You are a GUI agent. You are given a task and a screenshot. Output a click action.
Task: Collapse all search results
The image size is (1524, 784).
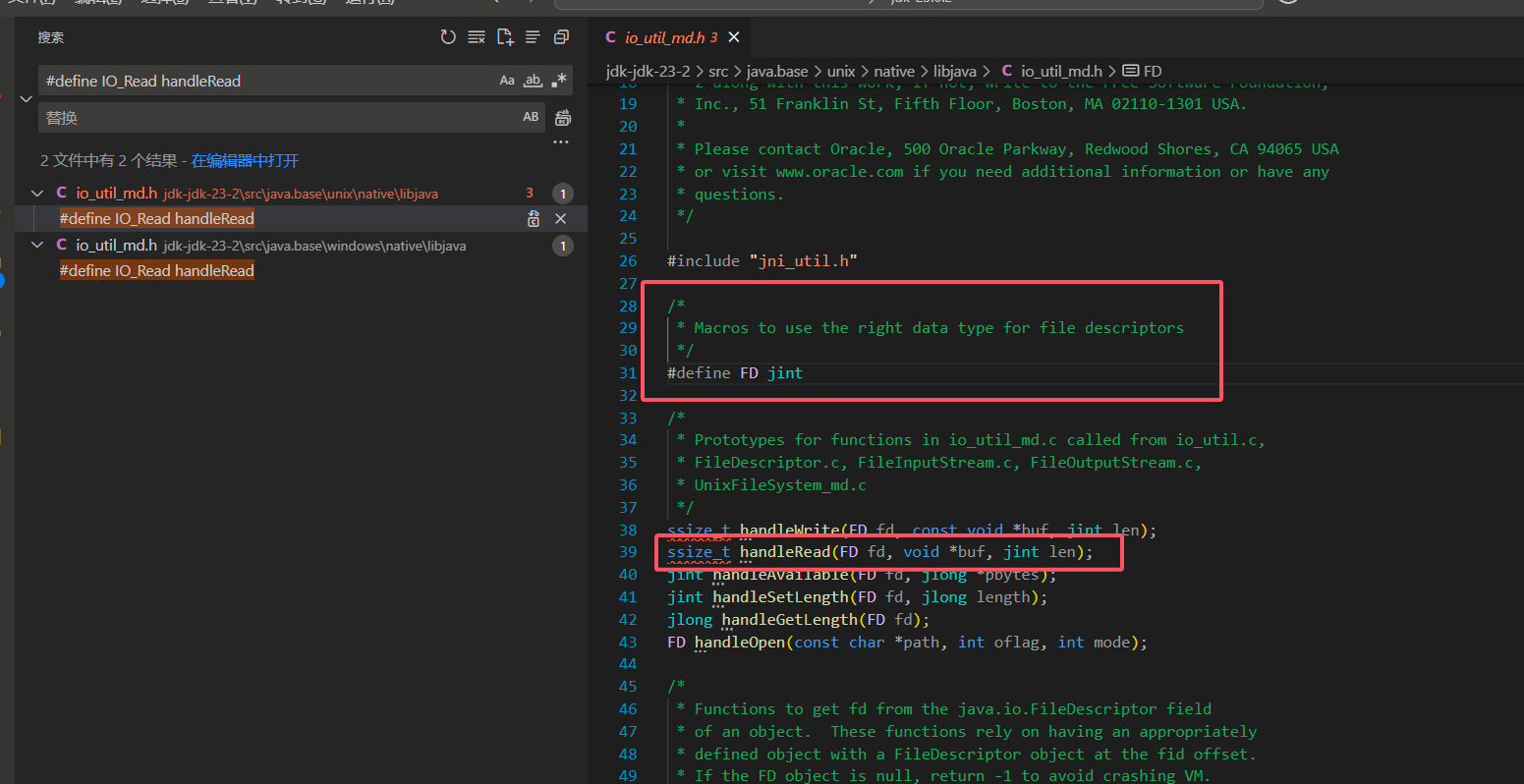(x=561, y=37)
